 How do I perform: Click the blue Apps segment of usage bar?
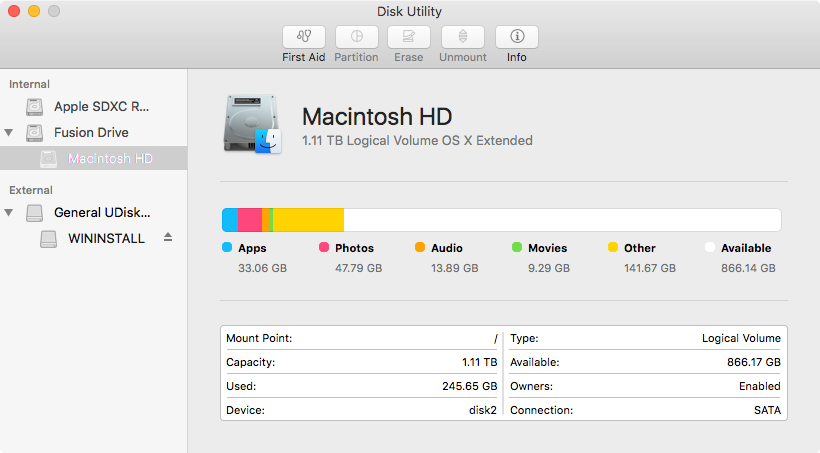point(230,220)
